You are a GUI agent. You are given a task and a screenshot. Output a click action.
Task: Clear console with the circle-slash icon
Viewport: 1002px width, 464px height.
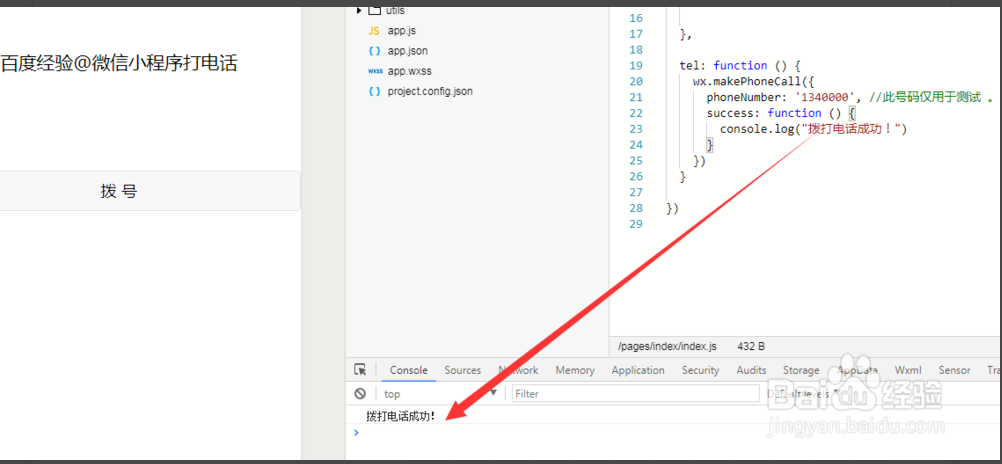360,394
